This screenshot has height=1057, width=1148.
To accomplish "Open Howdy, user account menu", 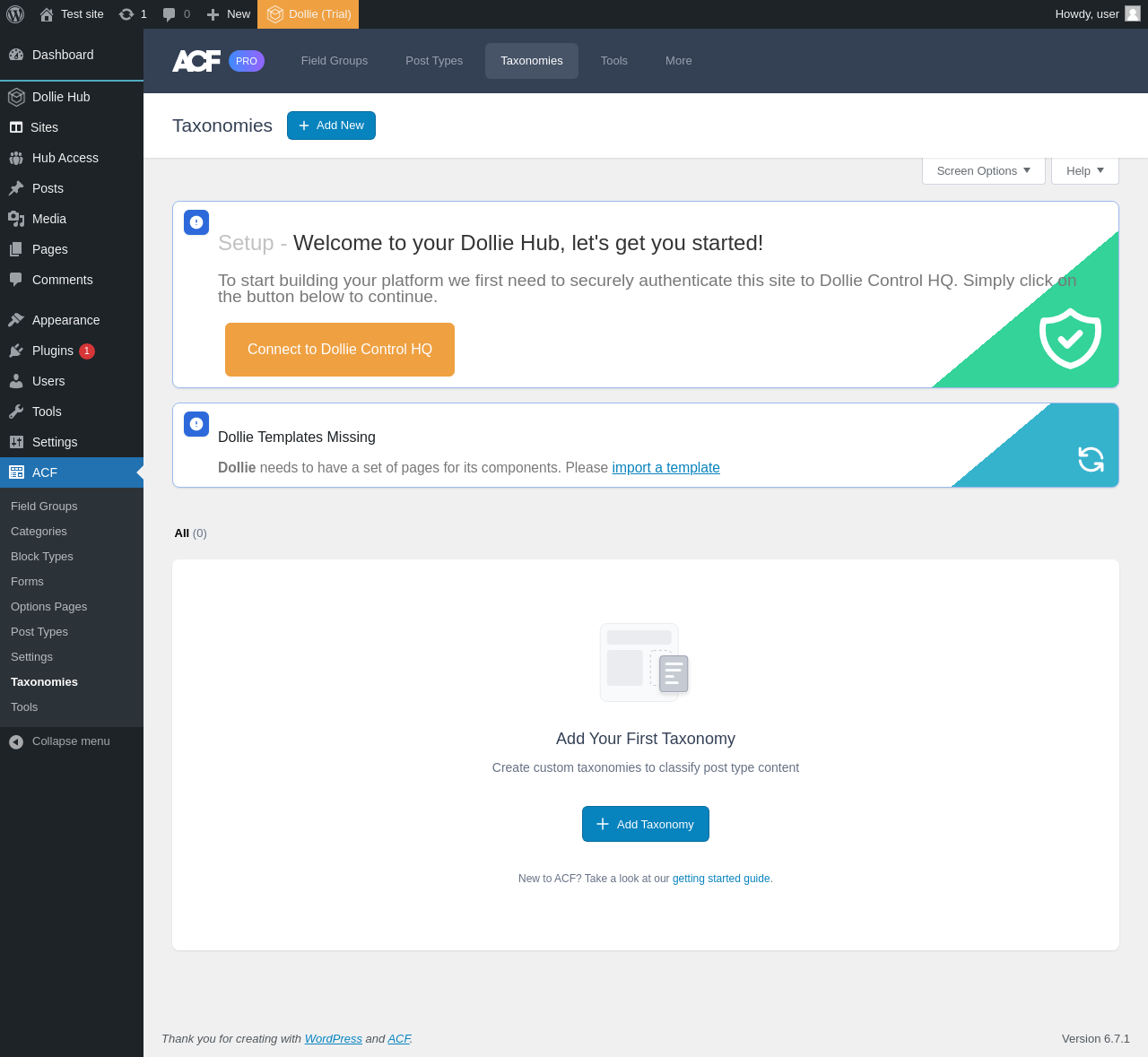I will pos(1098,14).
